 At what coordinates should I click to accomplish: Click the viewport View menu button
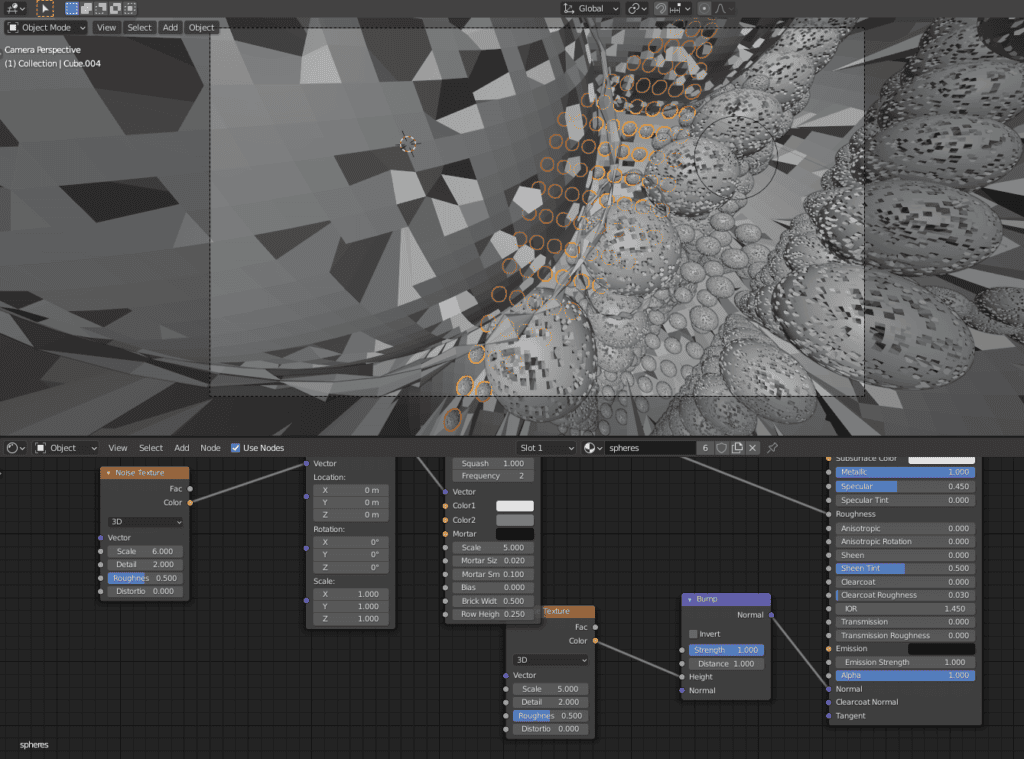106,27
